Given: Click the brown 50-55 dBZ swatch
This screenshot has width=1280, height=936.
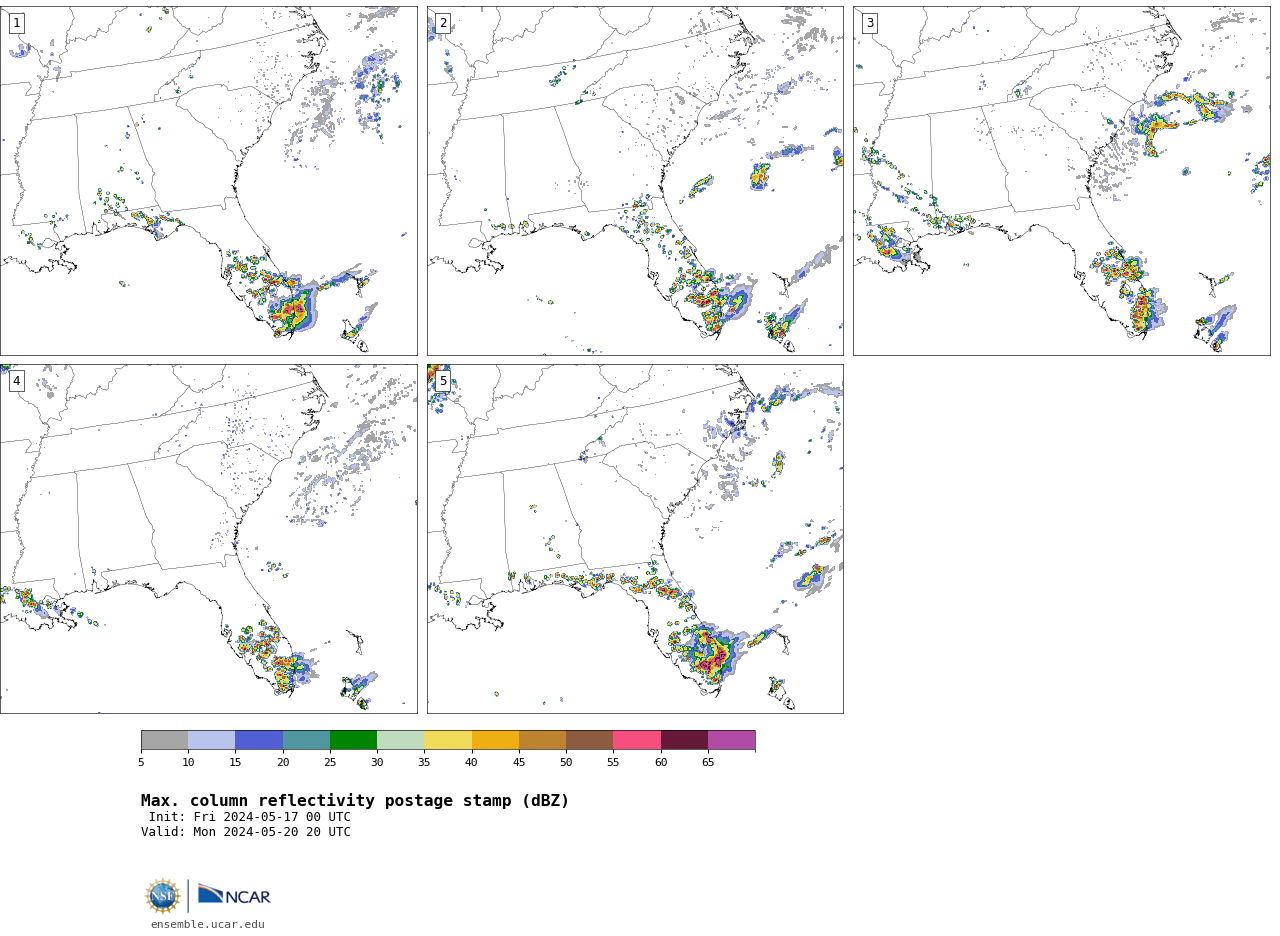Looking at the screenshot, I should 589,740.
